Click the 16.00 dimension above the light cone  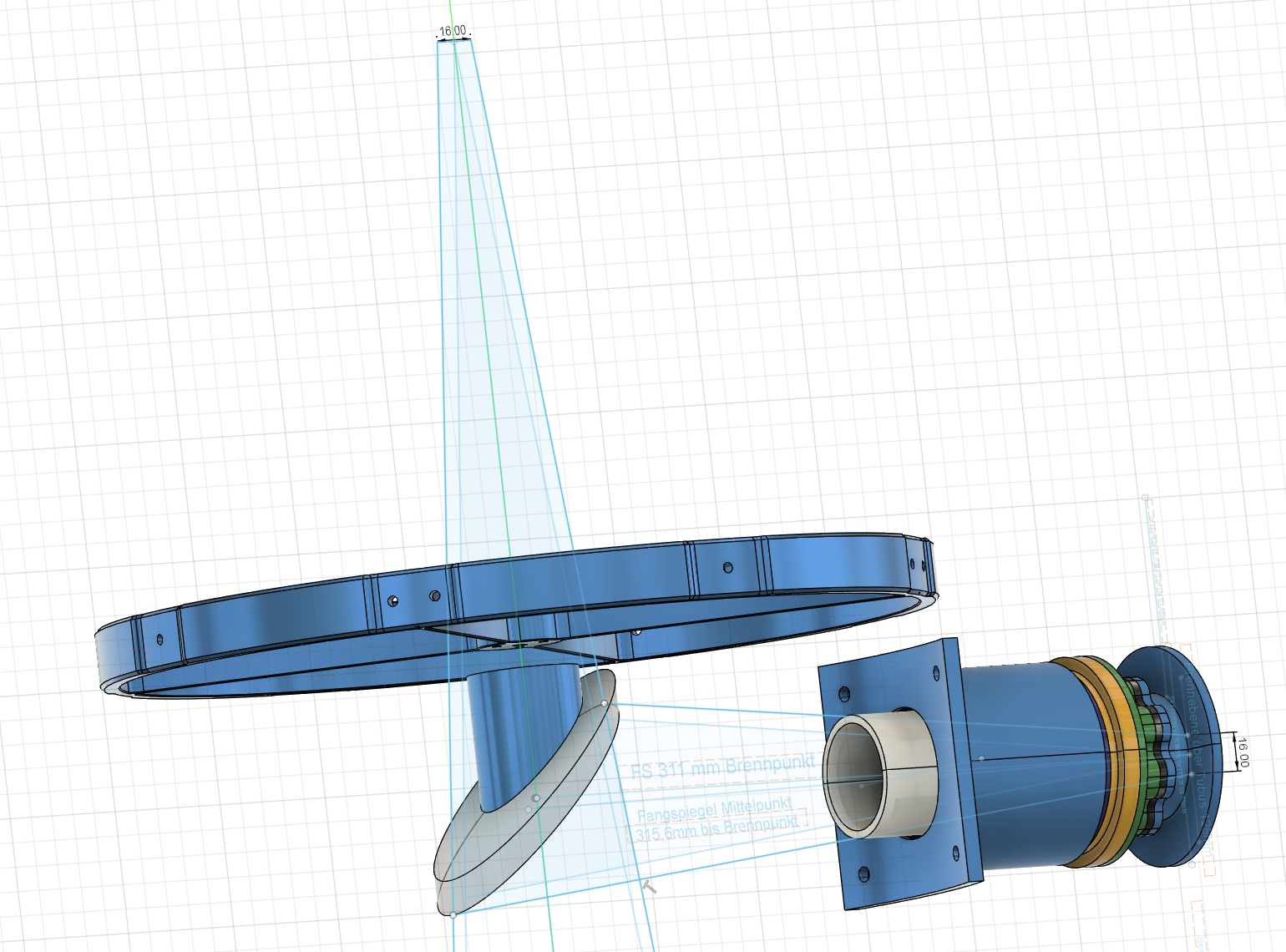click(453, 31)
